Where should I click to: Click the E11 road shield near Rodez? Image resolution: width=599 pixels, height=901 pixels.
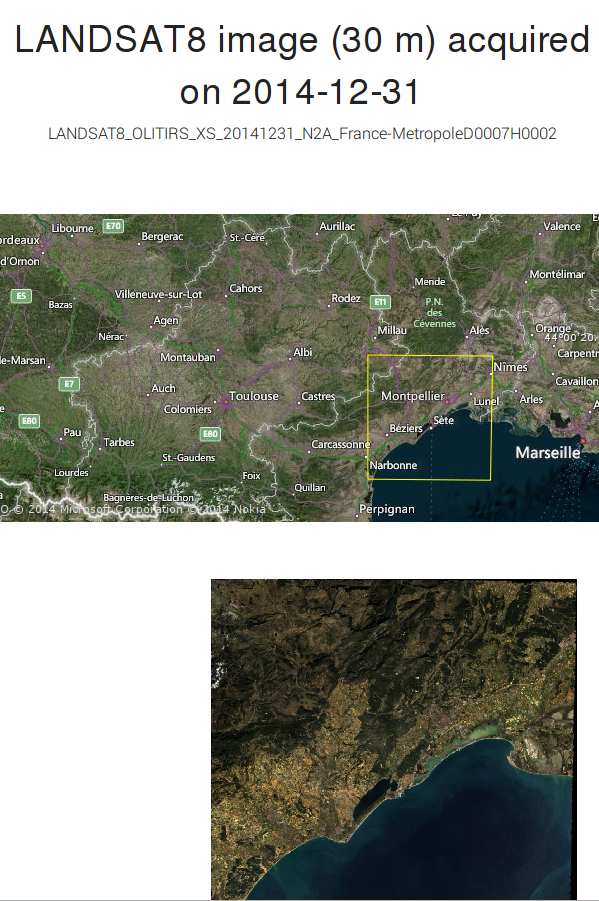point(380,302)
